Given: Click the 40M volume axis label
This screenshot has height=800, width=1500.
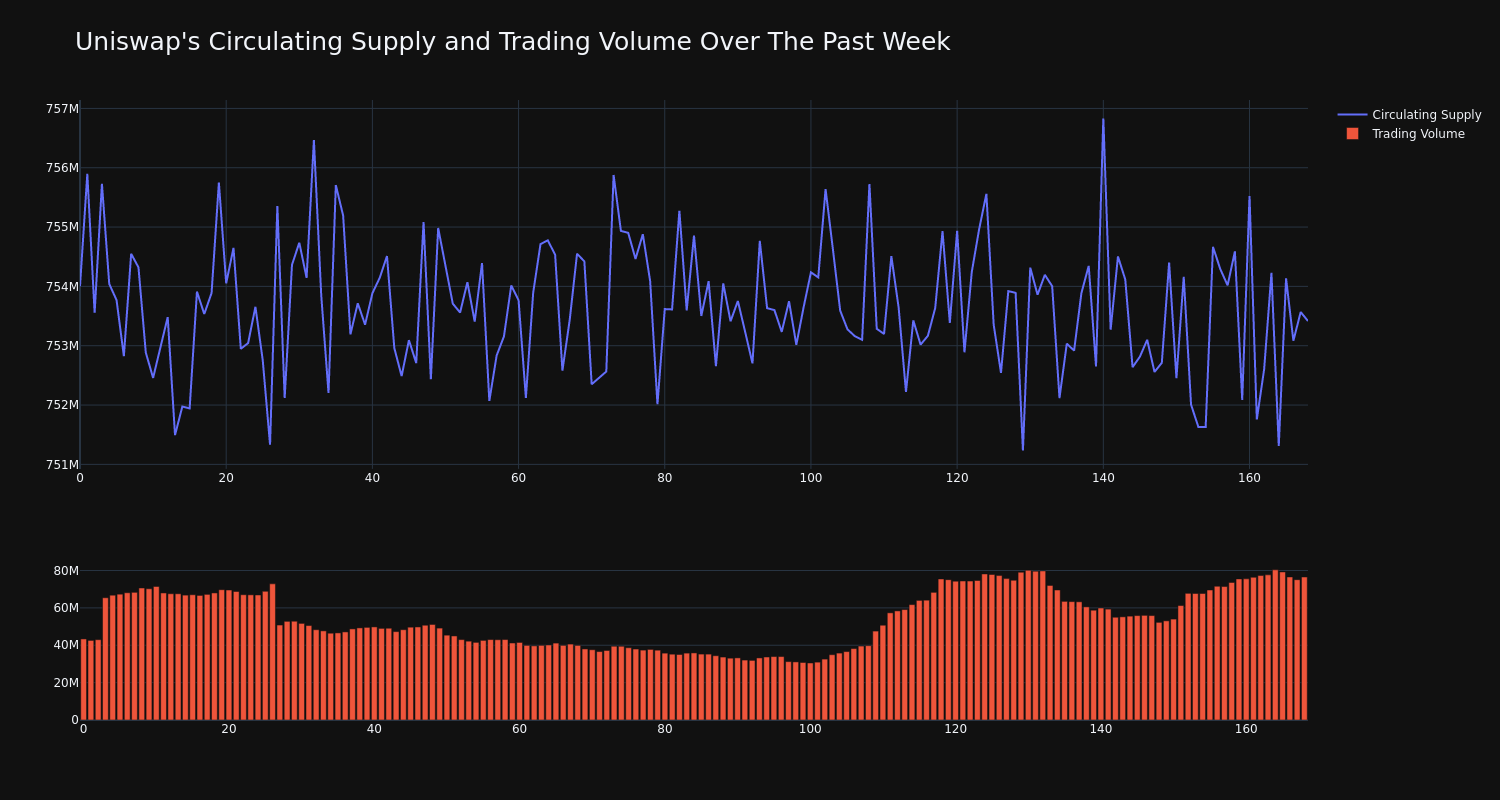Looking at the screenshot, I should (x=66, y=645).
